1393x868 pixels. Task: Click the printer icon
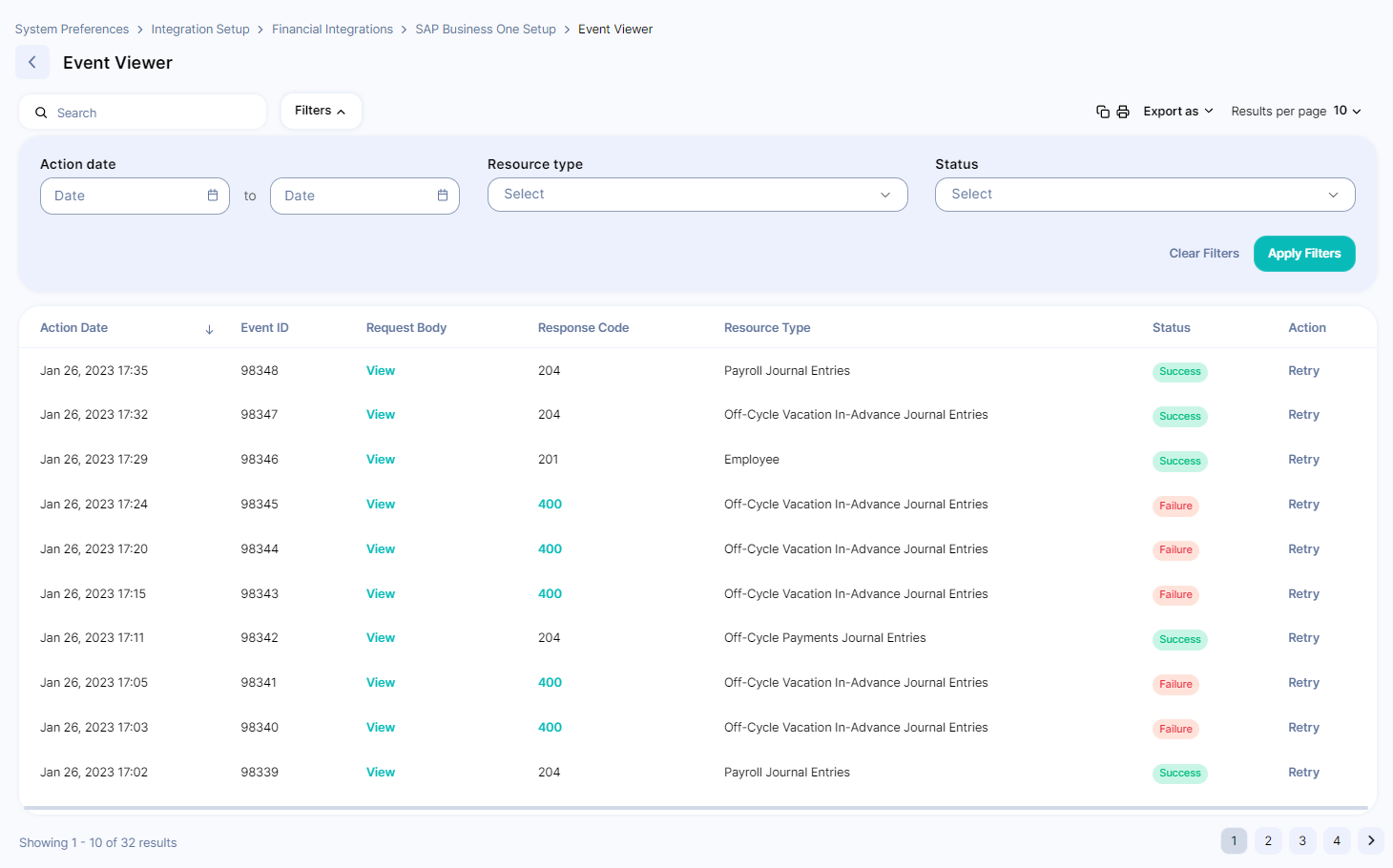[1123, 112]
